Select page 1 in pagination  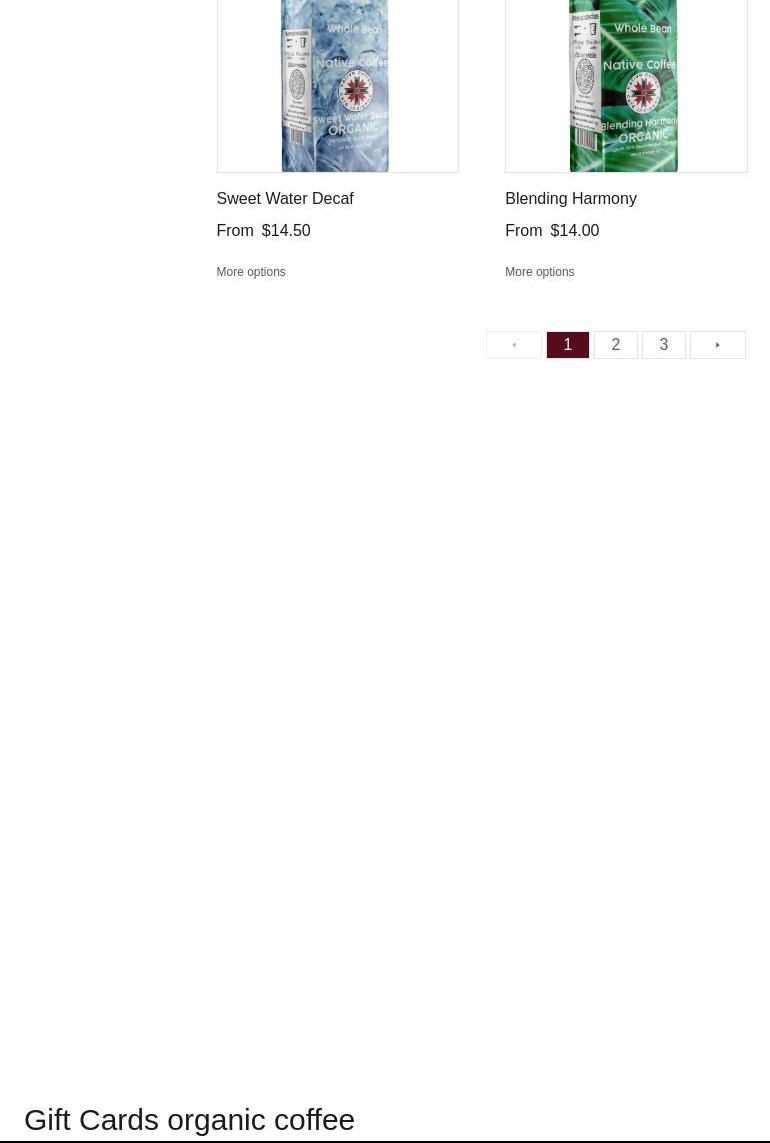(568, 345)
